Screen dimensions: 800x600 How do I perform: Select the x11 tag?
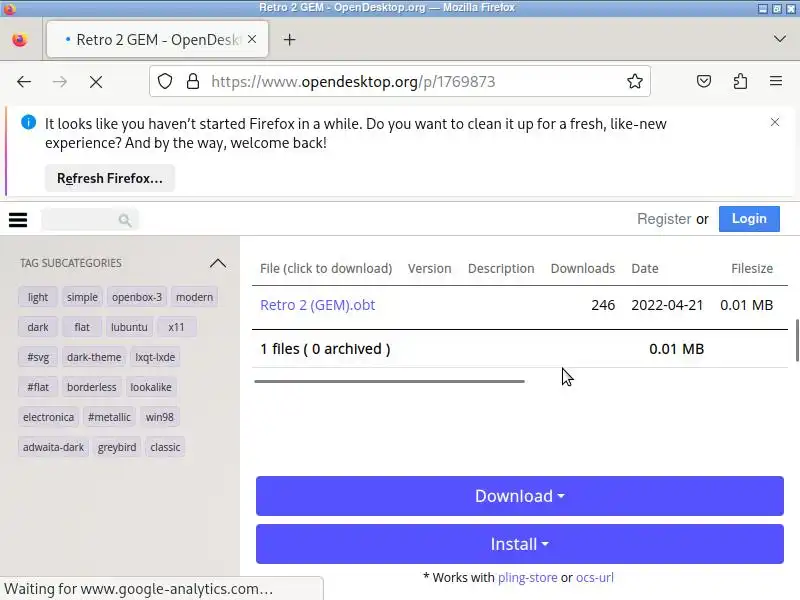coord(176,327)
